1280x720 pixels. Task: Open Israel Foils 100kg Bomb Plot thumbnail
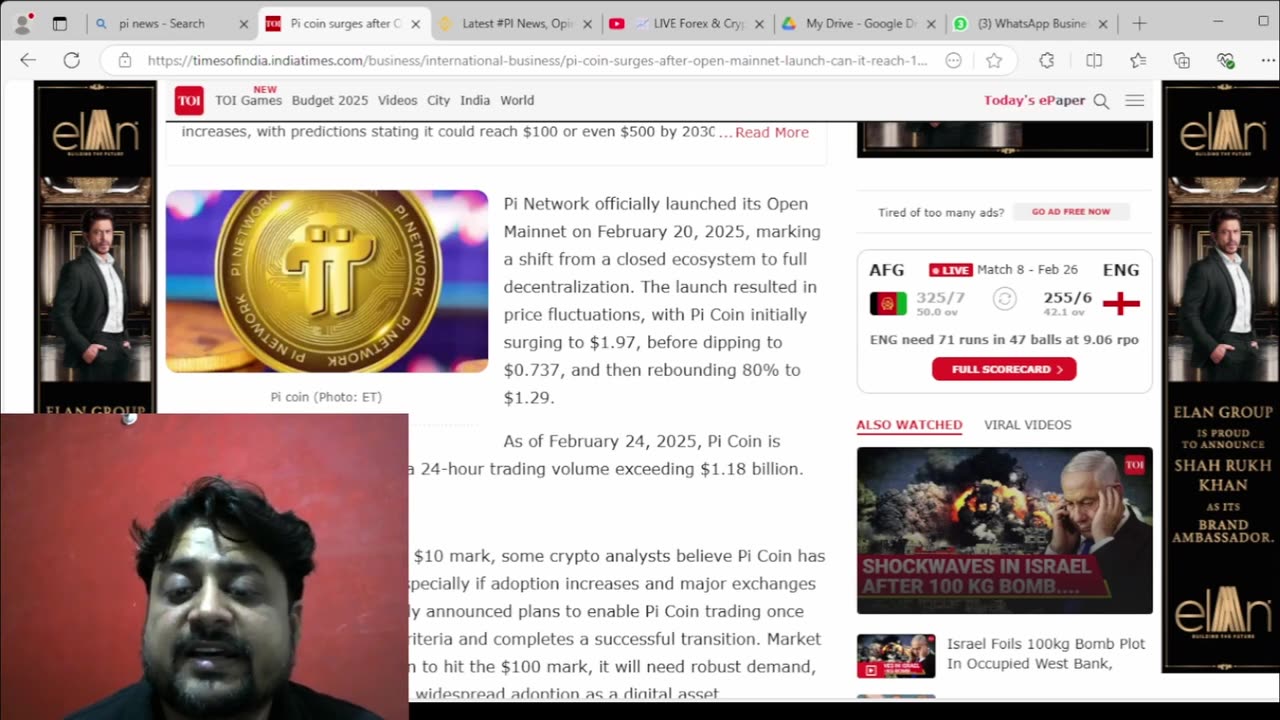point(896,655)
